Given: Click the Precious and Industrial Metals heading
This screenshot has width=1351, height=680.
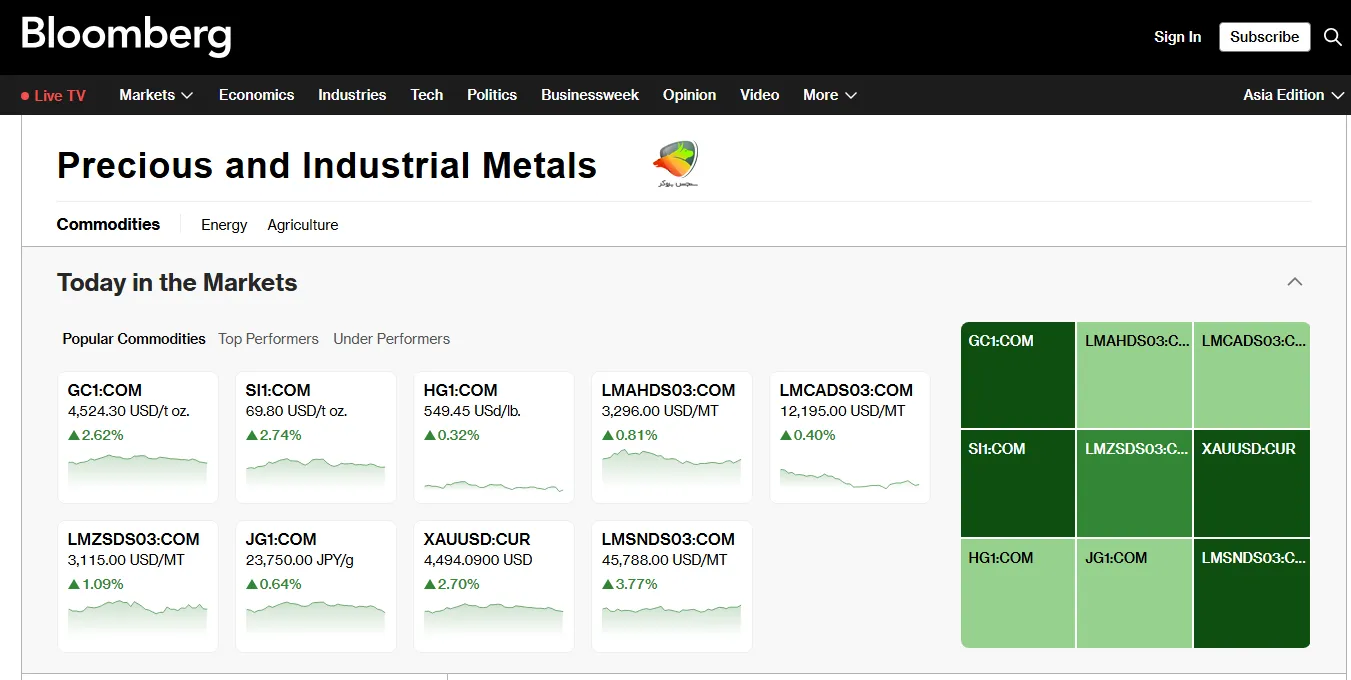Looking at the screenshot, I should point(327,165).
